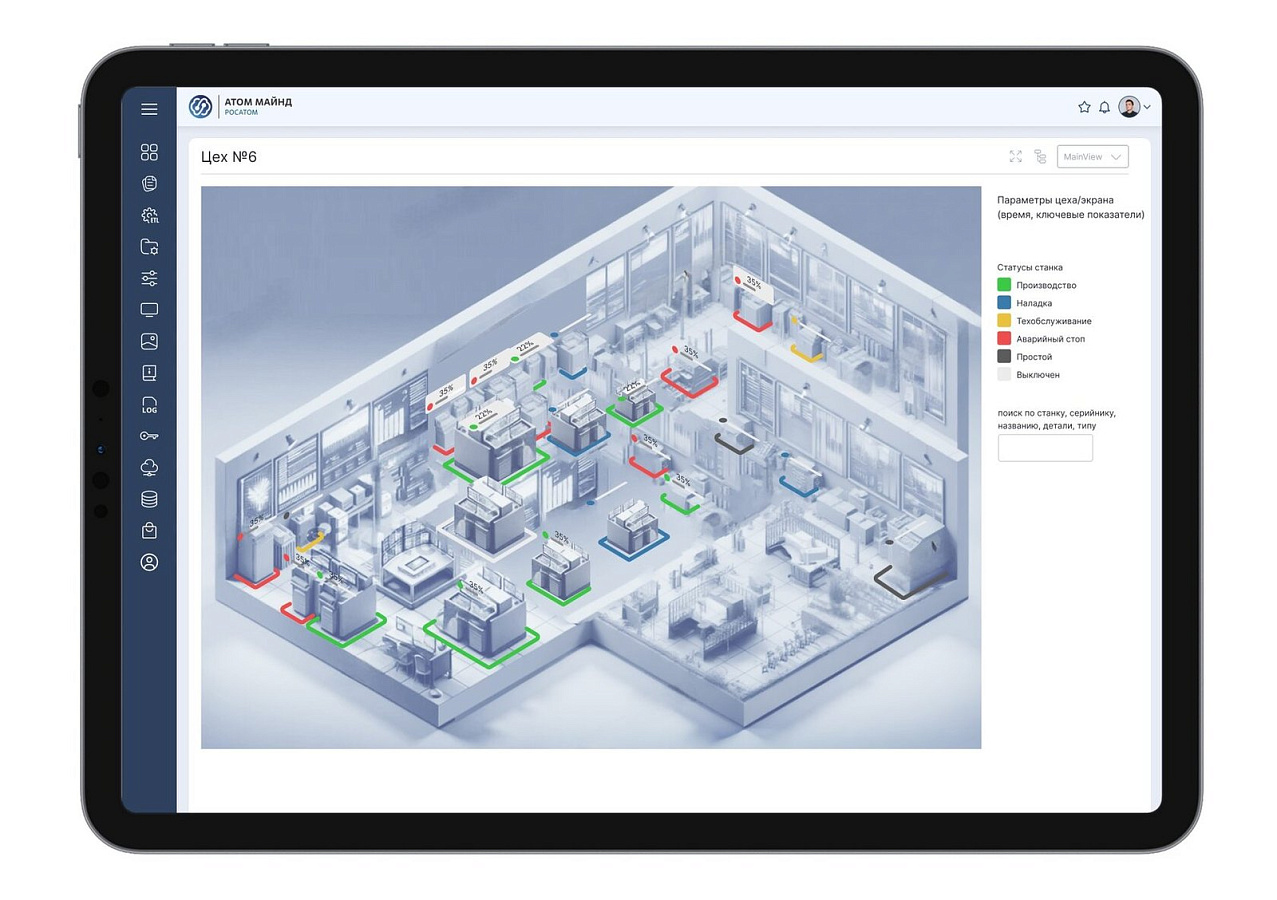Open the MainView dropdown

1092,157
